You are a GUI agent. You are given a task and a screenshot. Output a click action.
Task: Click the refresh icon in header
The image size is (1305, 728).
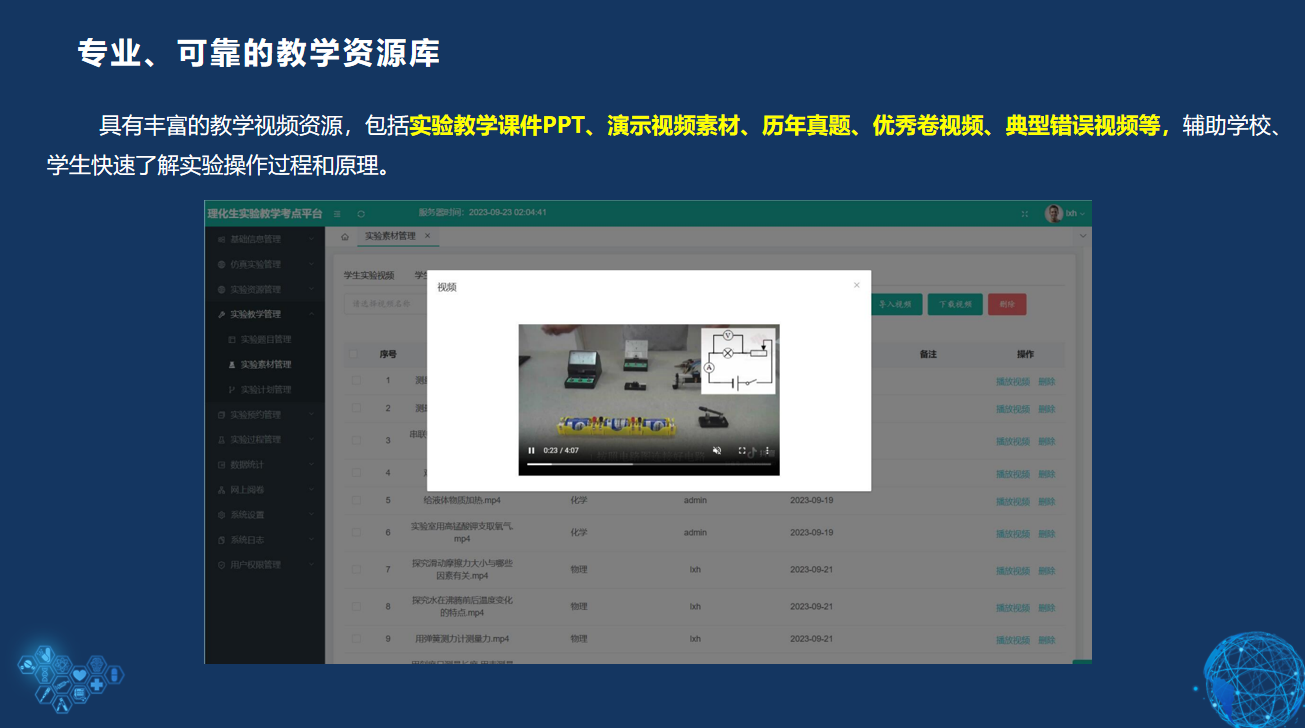click(x=361, y=213)
